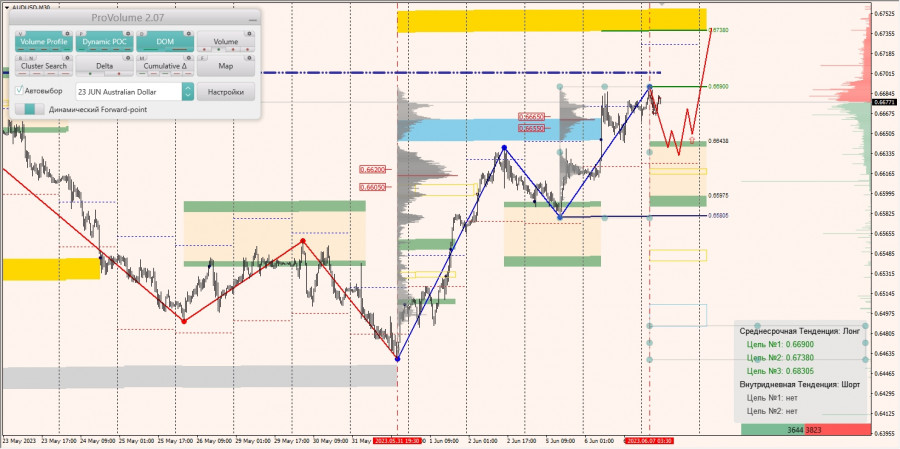Click the 0.65975 level label
900x449 pixels.
coord(717,195)
